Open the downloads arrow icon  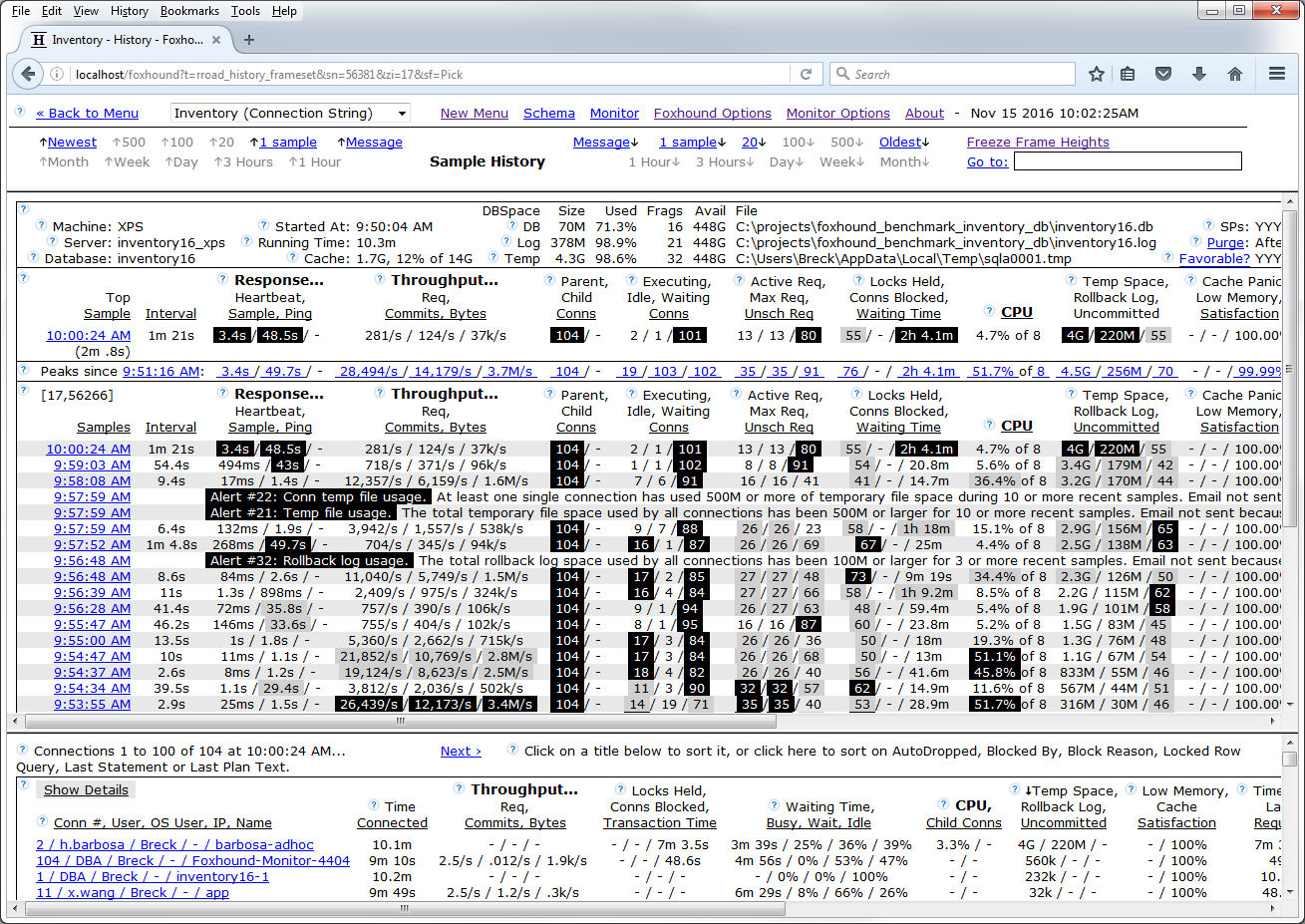(x=1199, y=74)
